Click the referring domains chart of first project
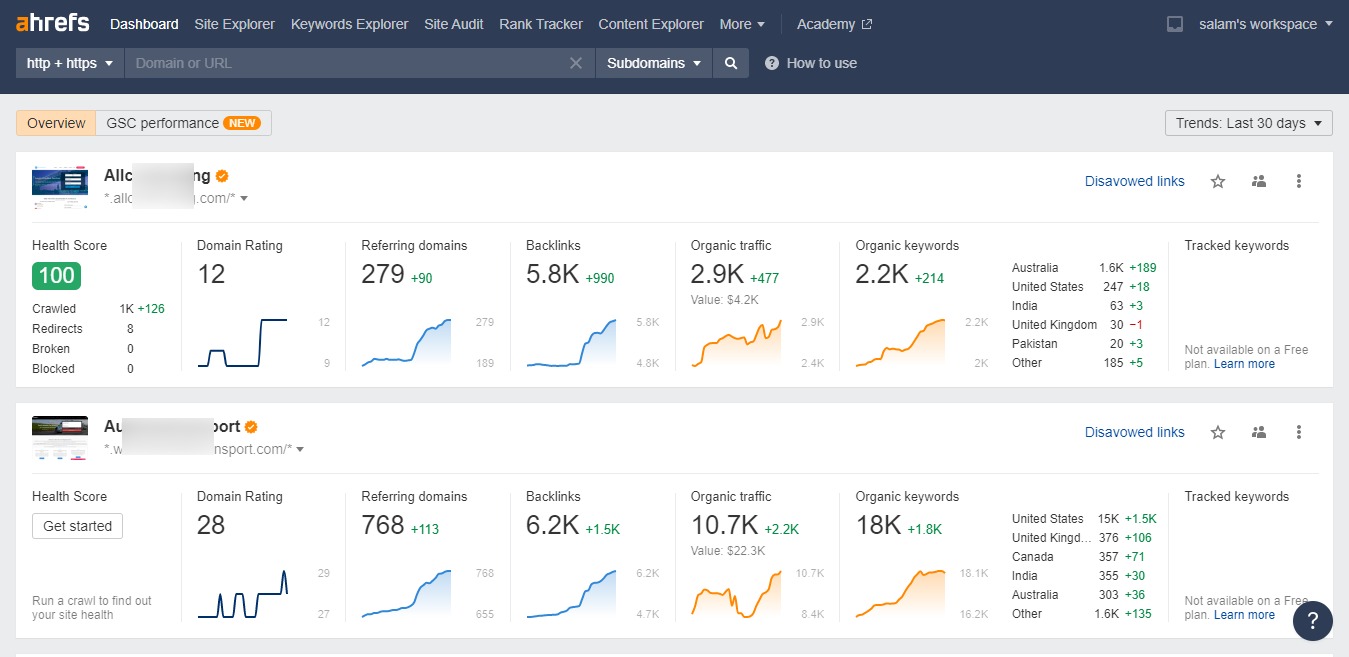This screenshot has width=1349, height=657. click(x=406, y=343)
